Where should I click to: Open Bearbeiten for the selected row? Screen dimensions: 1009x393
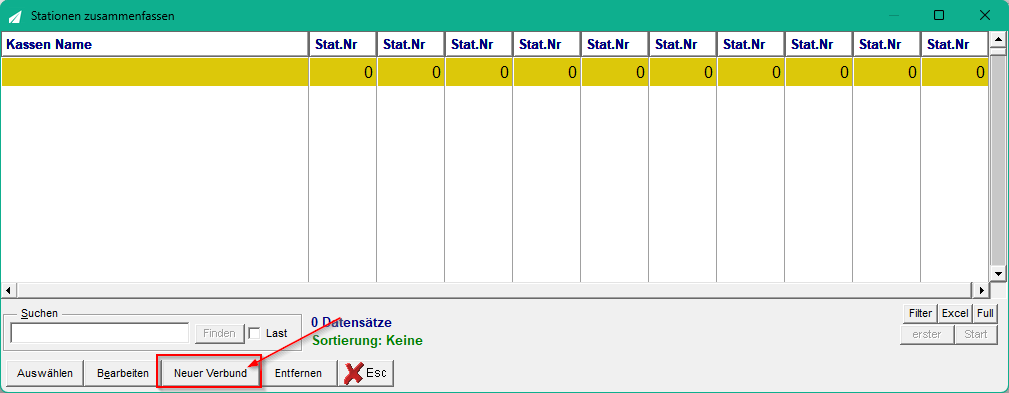coord(122,373)
